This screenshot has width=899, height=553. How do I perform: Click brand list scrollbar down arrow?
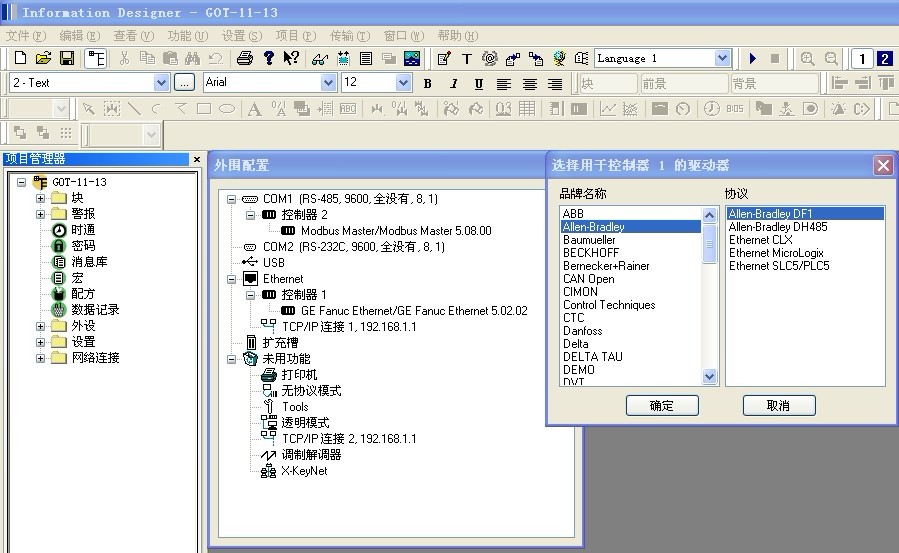tap(710, 376)
